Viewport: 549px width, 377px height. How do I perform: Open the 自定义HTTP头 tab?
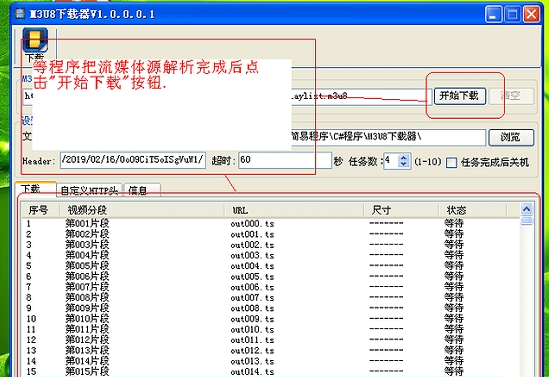89,190
